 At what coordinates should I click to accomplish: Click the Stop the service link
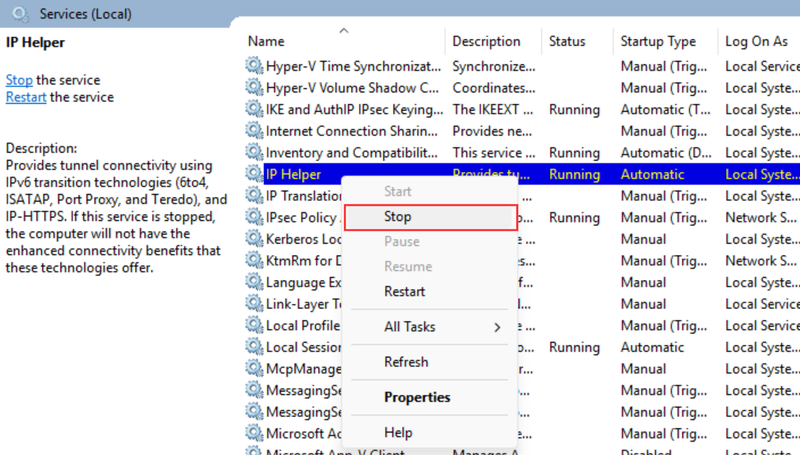point(19,80)
